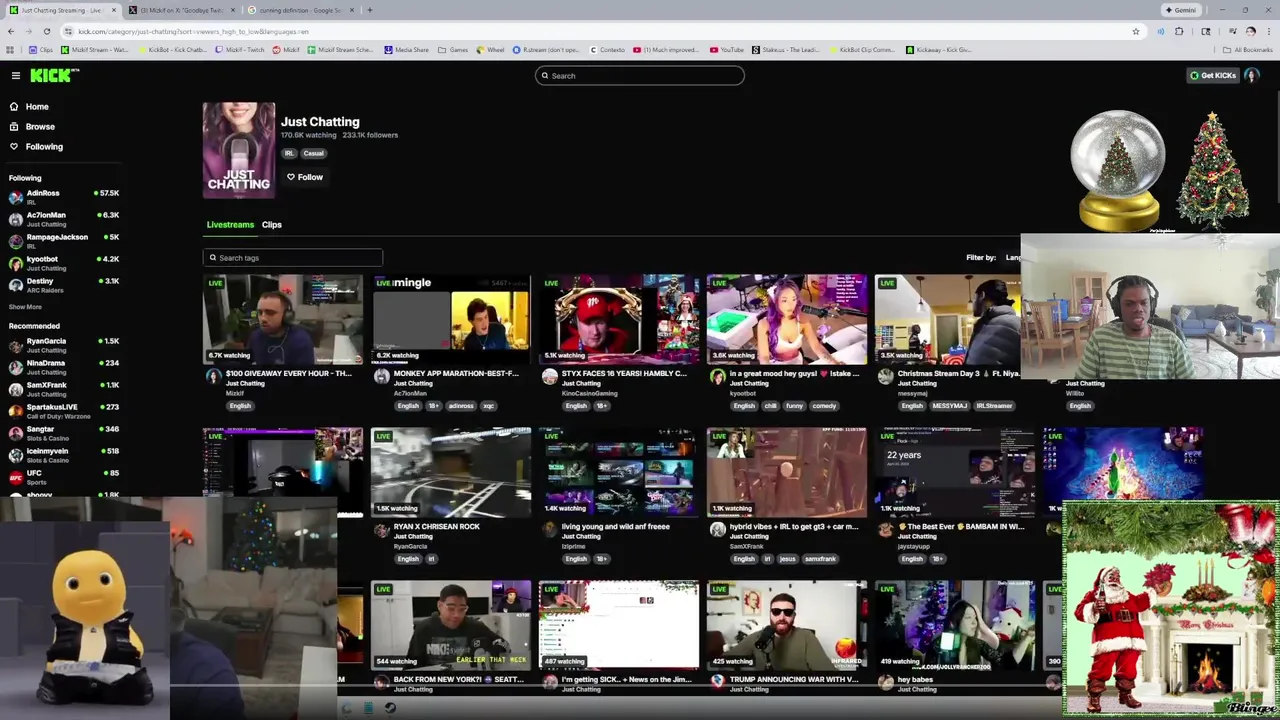1280x720 pixels.
Task: Open RampageJackson avatar in sidebar
Action: pos(16,241)
